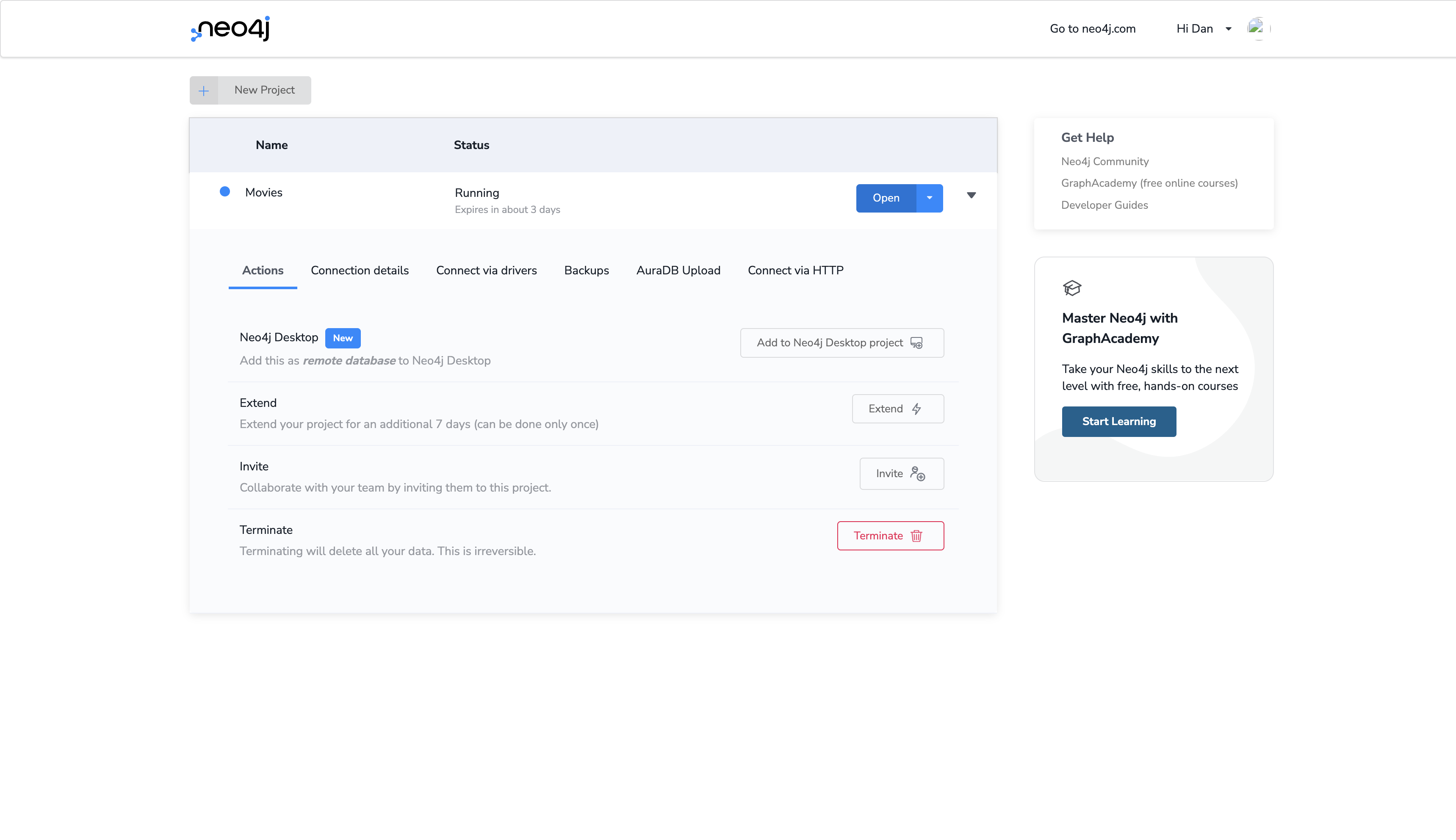Click the blue status dot next to Movies
Screen dimensions: 1456x840
click(225, 191)
